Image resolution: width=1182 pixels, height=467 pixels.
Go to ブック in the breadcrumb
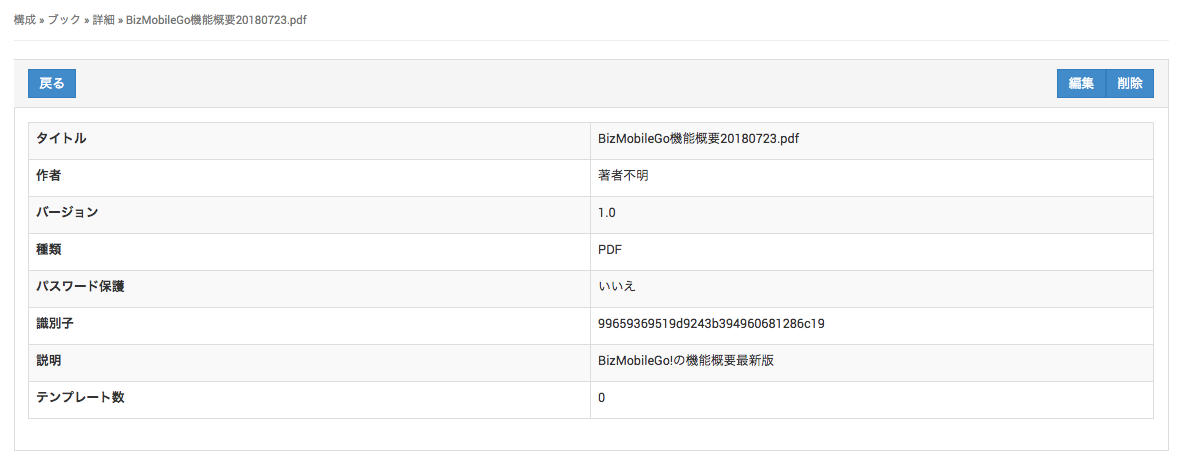point(65,20)
